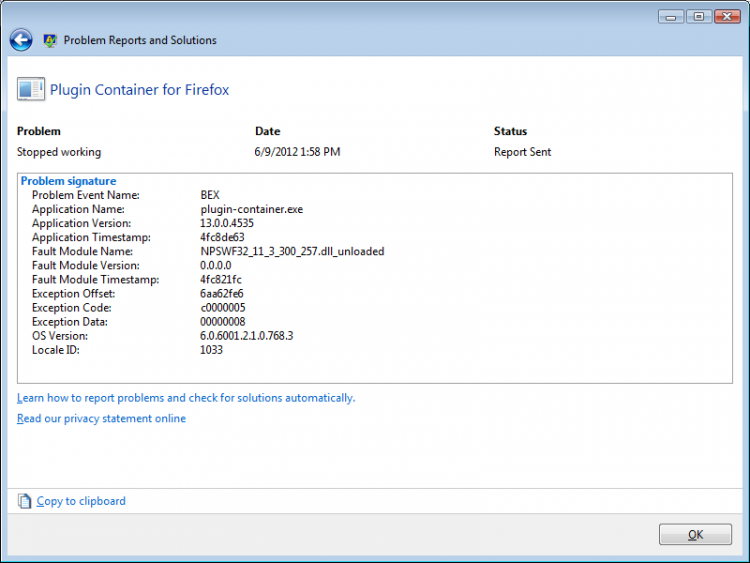This screenshot has height=563, width=750.
Task: Click exception code c0000005
Action: pos(223,308)
